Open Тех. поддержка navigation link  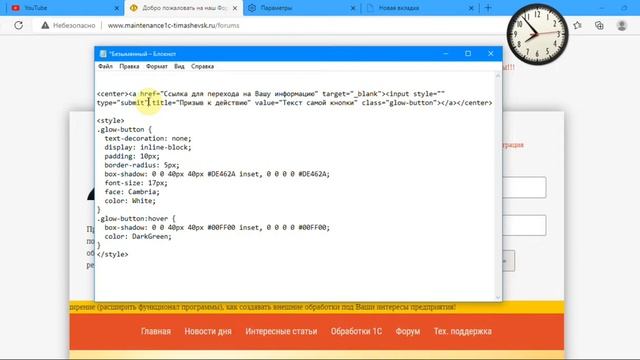(462, 331)
